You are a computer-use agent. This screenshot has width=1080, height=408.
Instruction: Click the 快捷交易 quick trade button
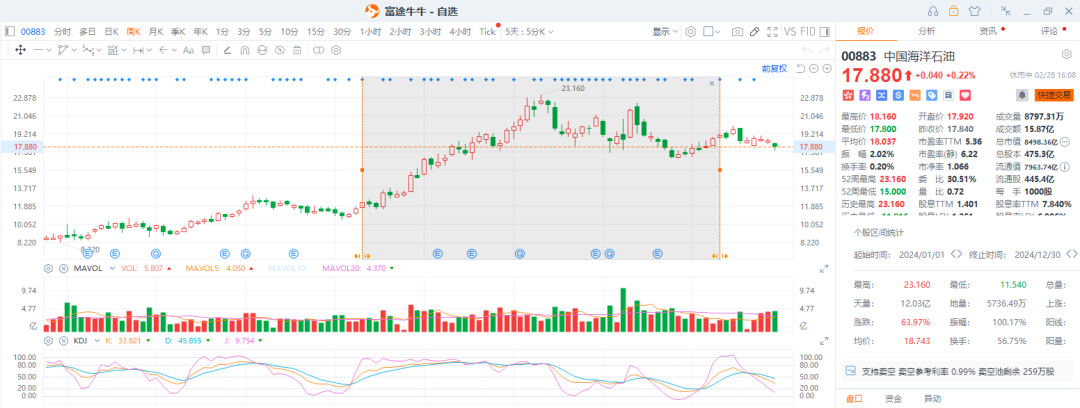[x=1054, y=94]
